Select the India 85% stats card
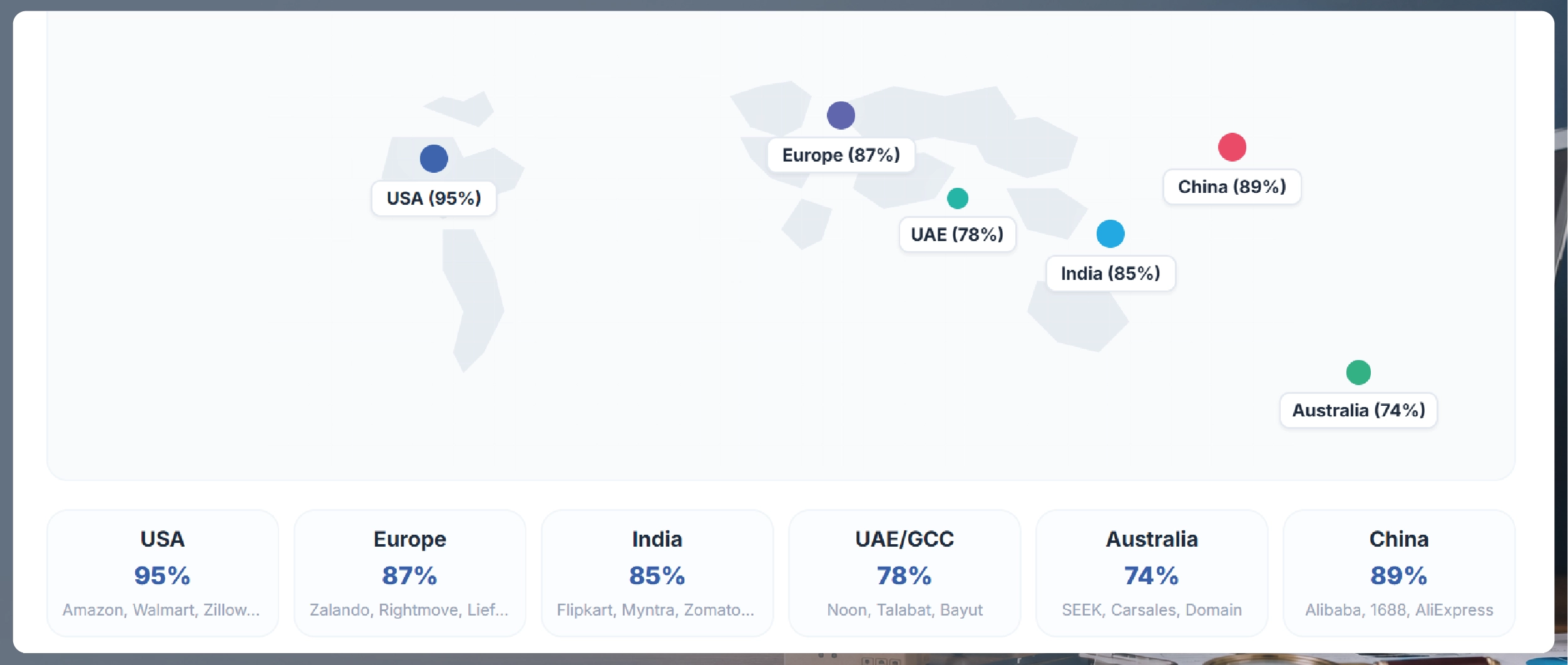 coord(657,573)
